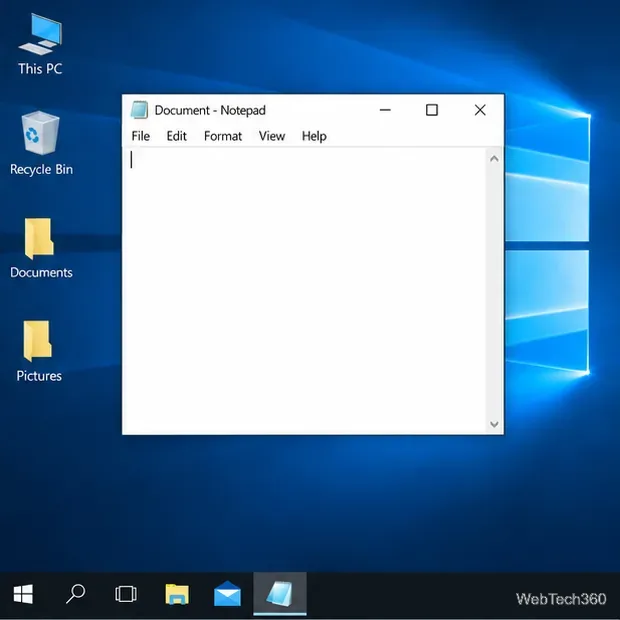The image size is (620, 620).
Task: Click the Notepad taskbar button
Action: point(280,594)
